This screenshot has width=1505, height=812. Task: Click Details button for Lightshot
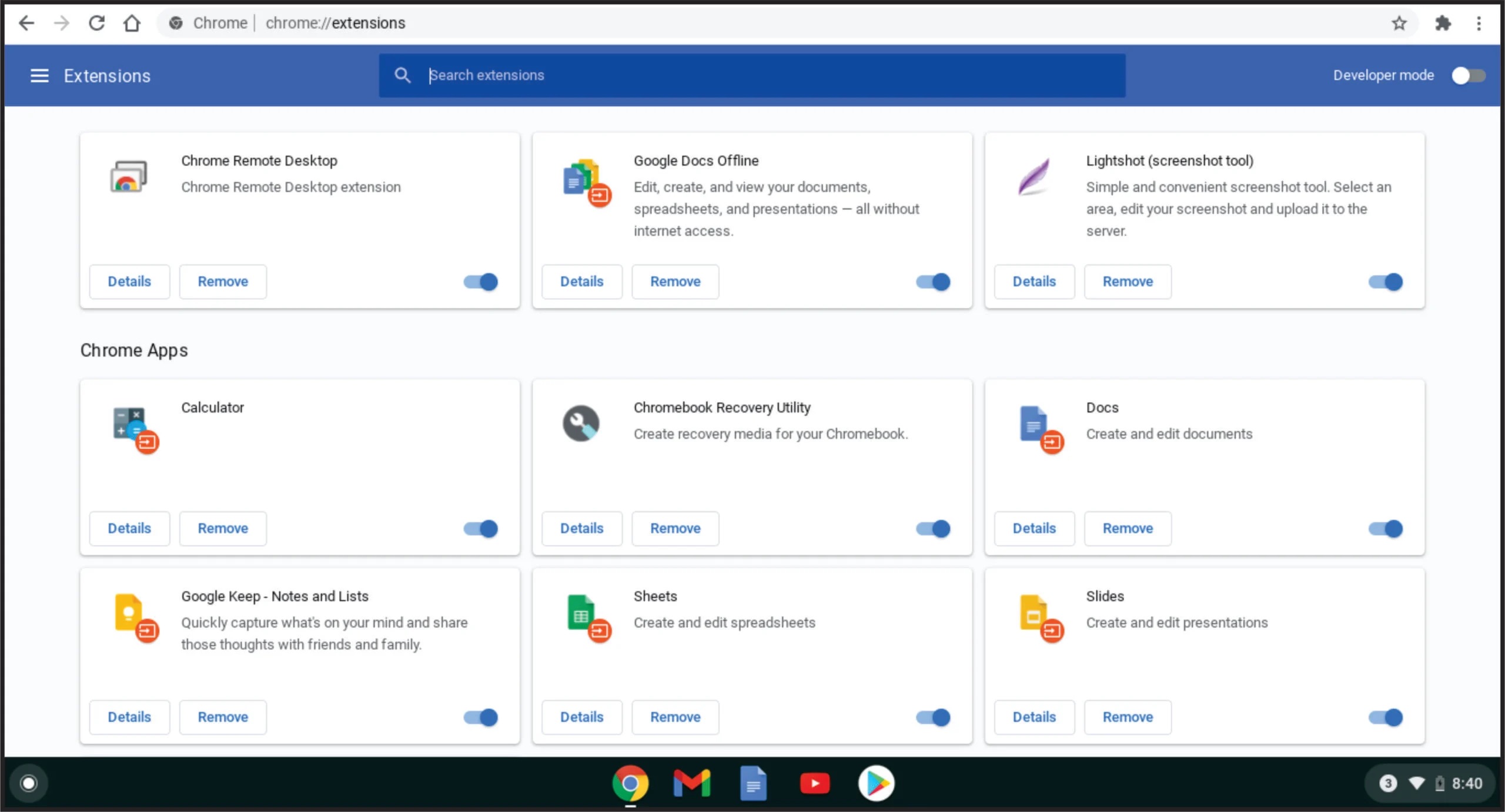[x=1033, y=281]
